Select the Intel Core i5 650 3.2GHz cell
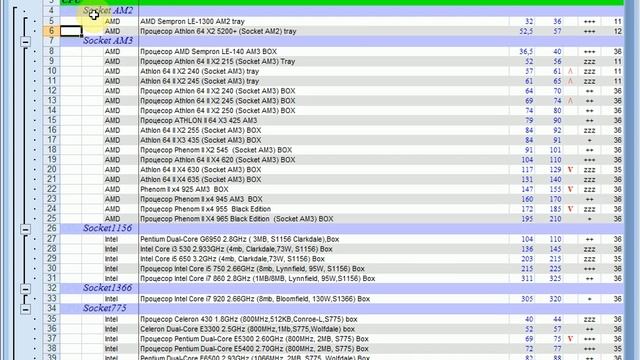The width and height of the screenshot is (640, 360). pos(324,259)
